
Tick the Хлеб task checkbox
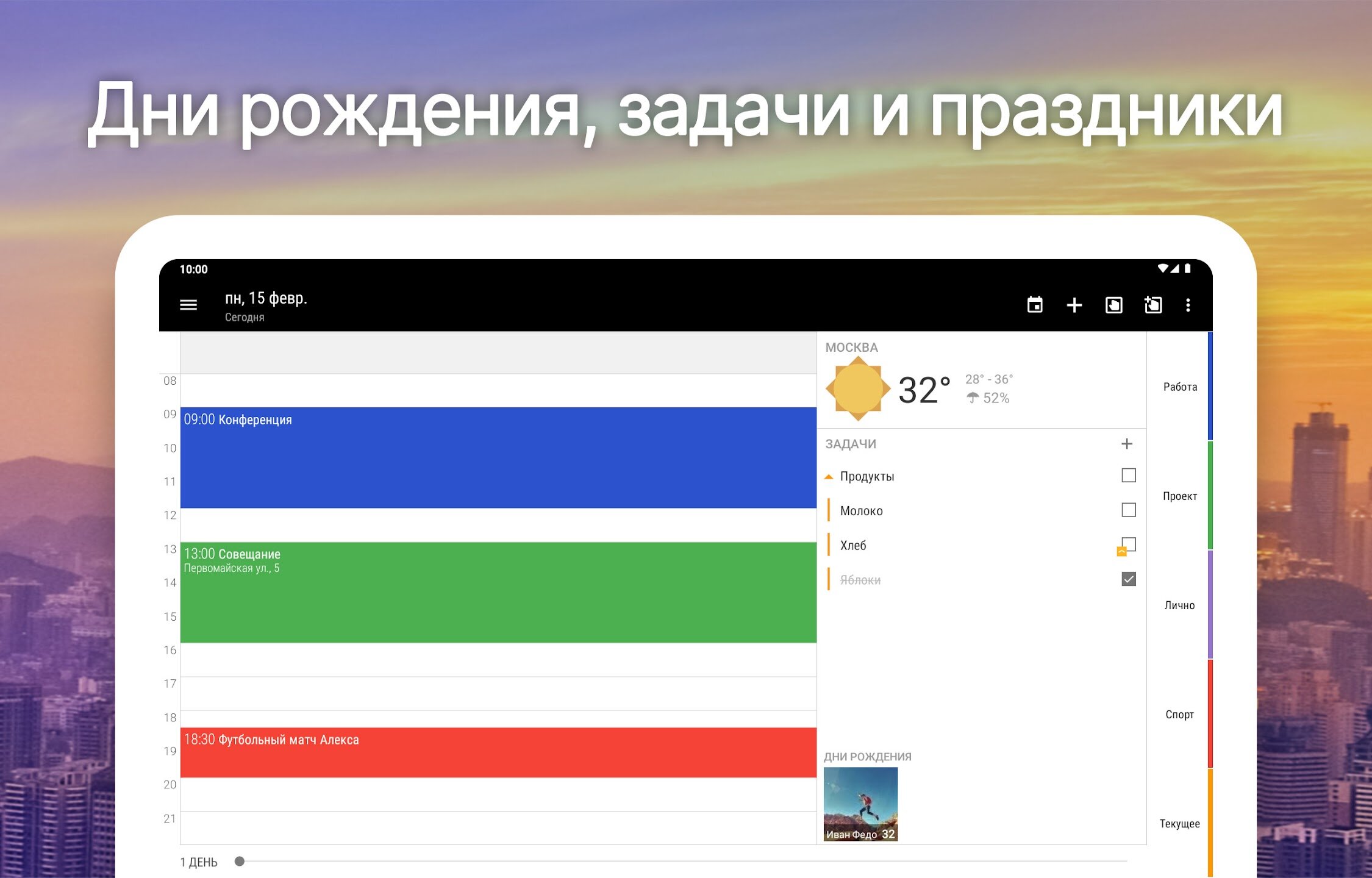[x=1130, y=543]
